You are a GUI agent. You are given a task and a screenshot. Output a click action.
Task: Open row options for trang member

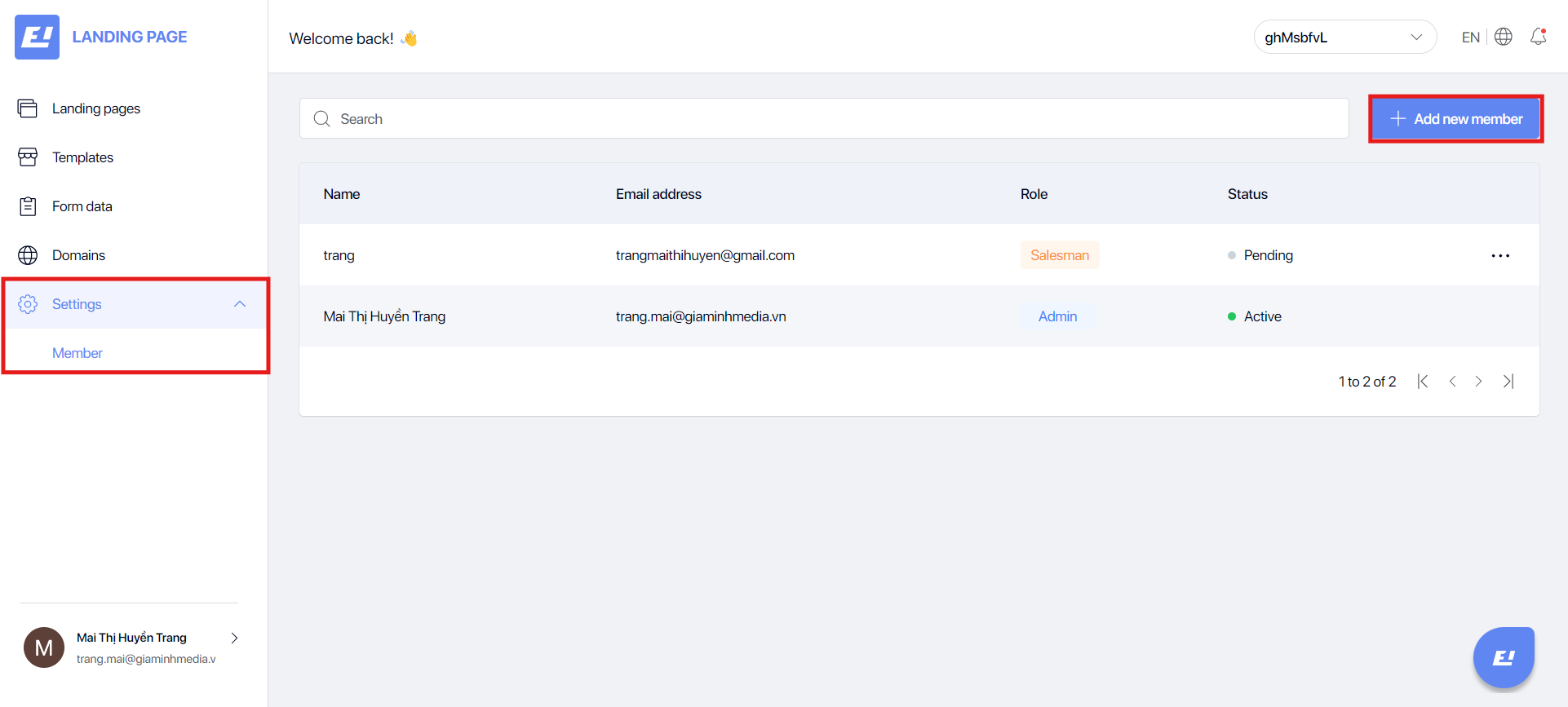click(1499, 255)
